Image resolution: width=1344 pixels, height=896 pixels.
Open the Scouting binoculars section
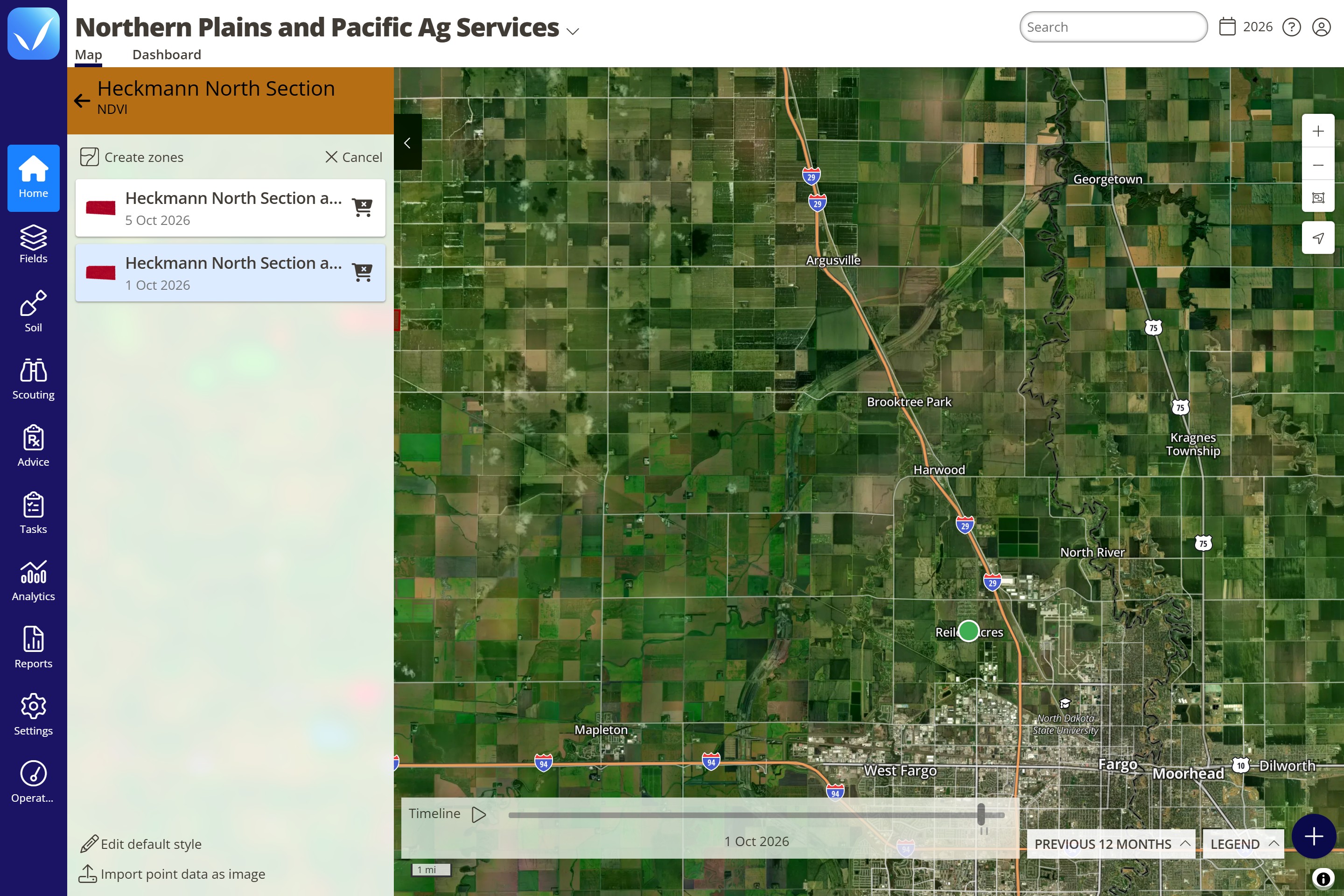[x=33, y=379]
